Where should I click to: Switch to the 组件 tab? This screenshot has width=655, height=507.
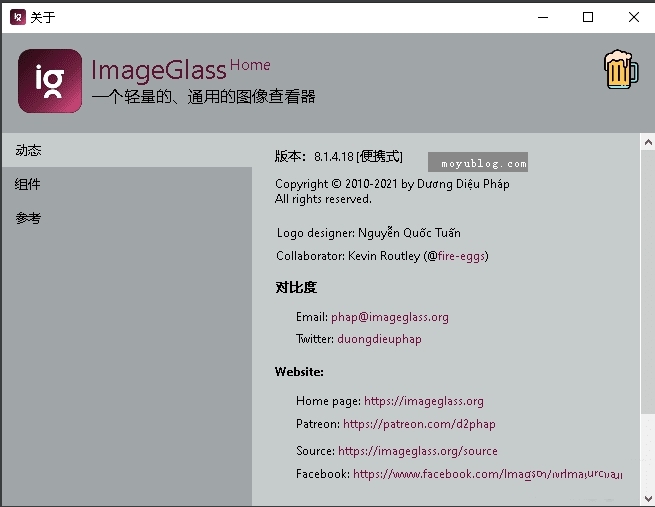[127, 184]
